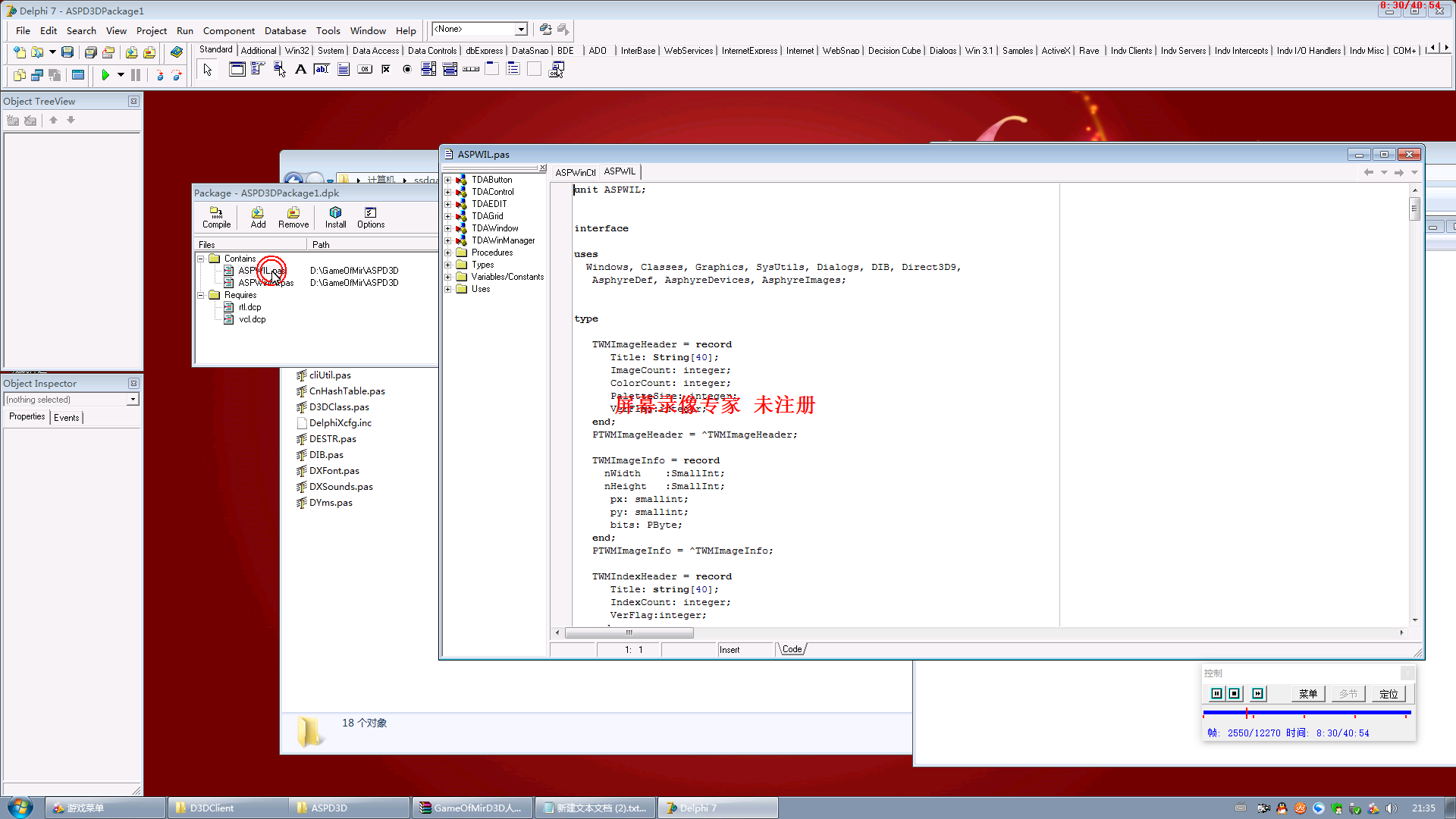
Task: Click the Step Over debug icon
Action: (x=177, y=74)
